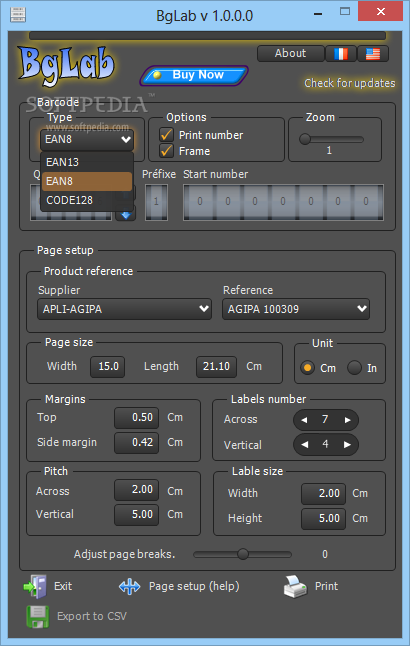Click the blue quantity down arrow
410x646 pixels.
126,214
